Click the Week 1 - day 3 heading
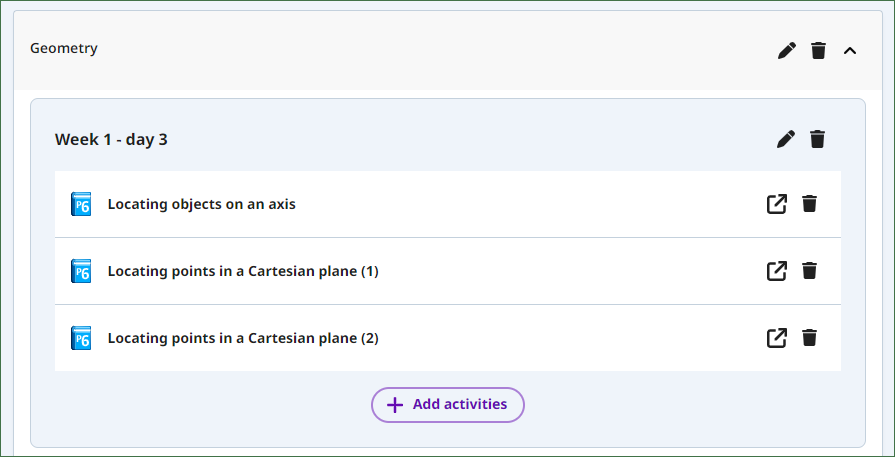The image size is (895, 457). (x=111, y=139)
